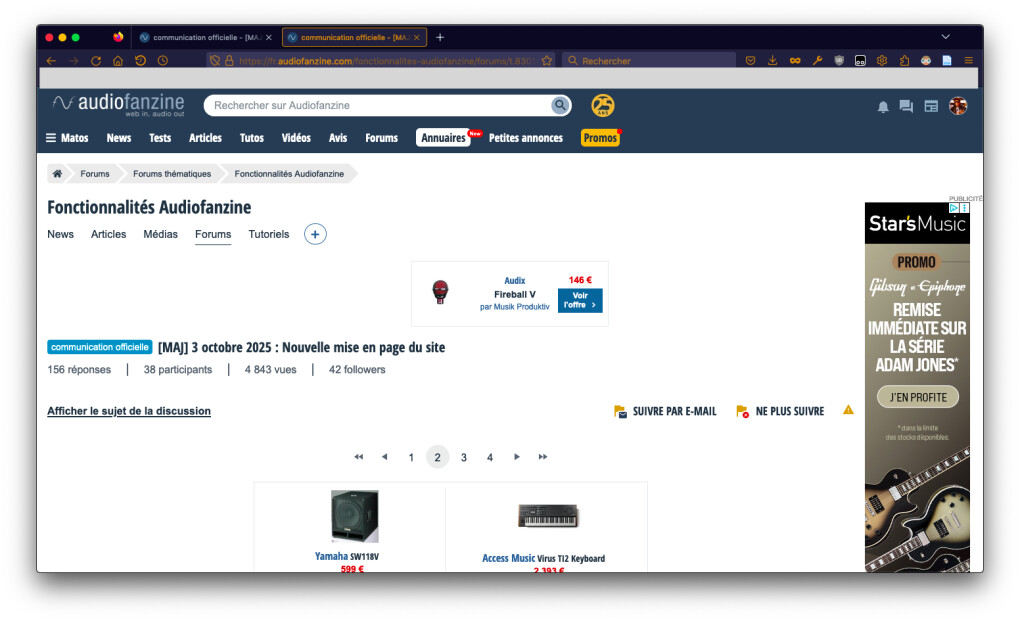Open the News menu in navigation bar
This screenshot has width=1020, height=621.
pyautogui.click(x=119, y=138)
